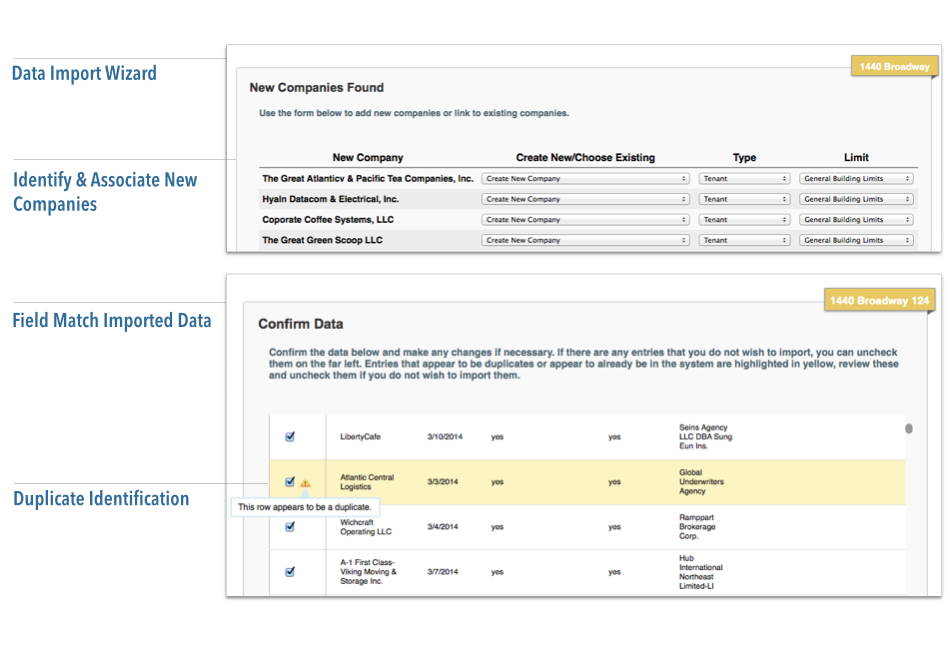The image size is (950, 650).
Task: Uncheck the LibertyCafe row checkbox
Action: coord(290,436)
